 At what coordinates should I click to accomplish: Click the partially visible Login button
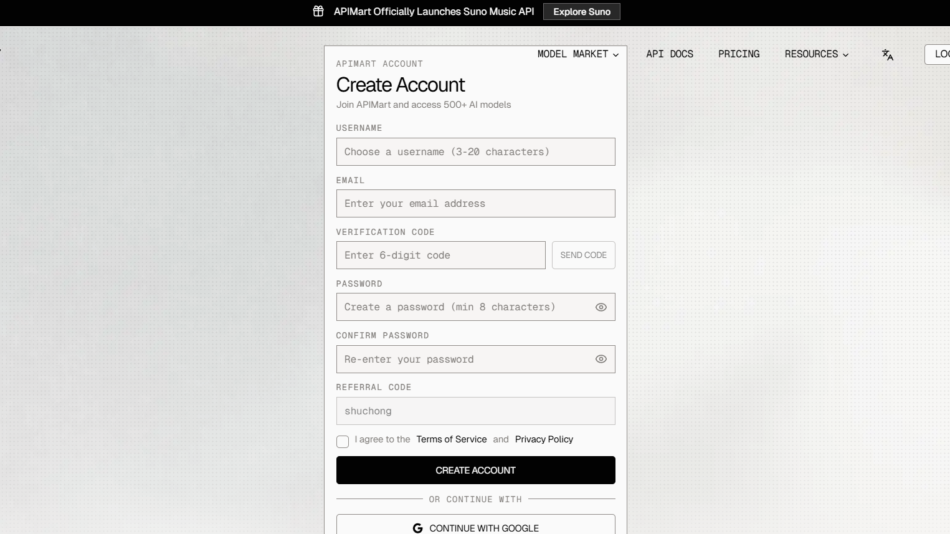937,54
